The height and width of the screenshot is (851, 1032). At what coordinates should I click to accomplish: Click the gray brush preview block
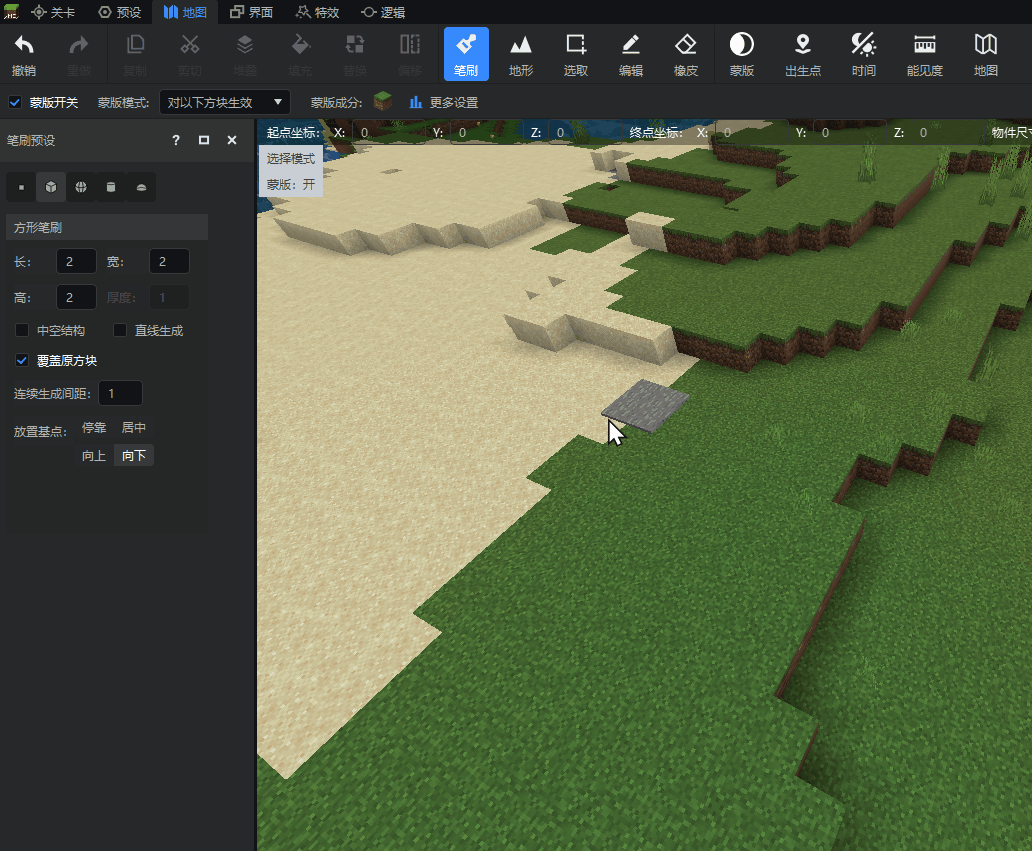[645, 405]
